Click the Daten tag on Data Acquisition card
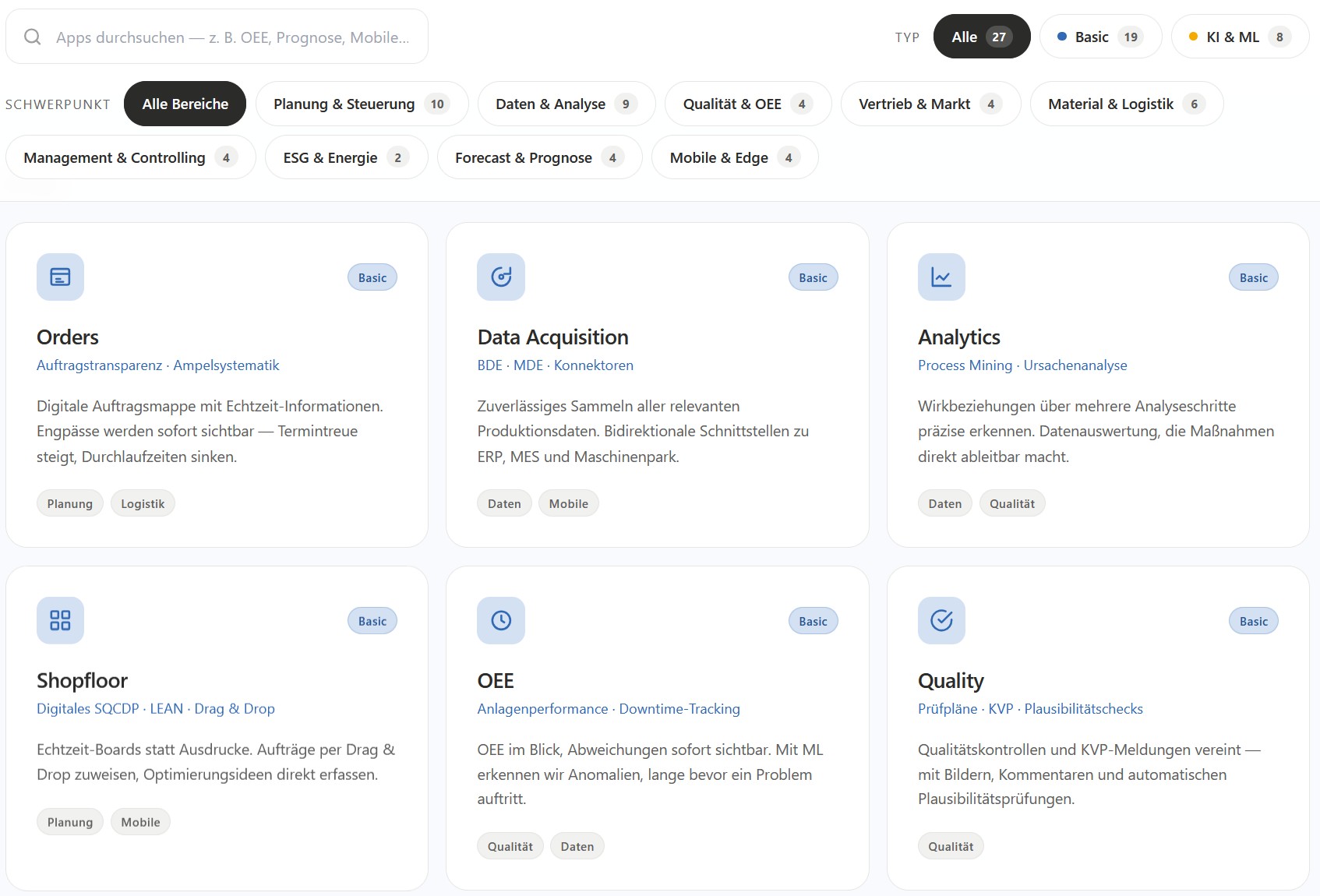Screen dimensions: 1320x896 point(504,503)
